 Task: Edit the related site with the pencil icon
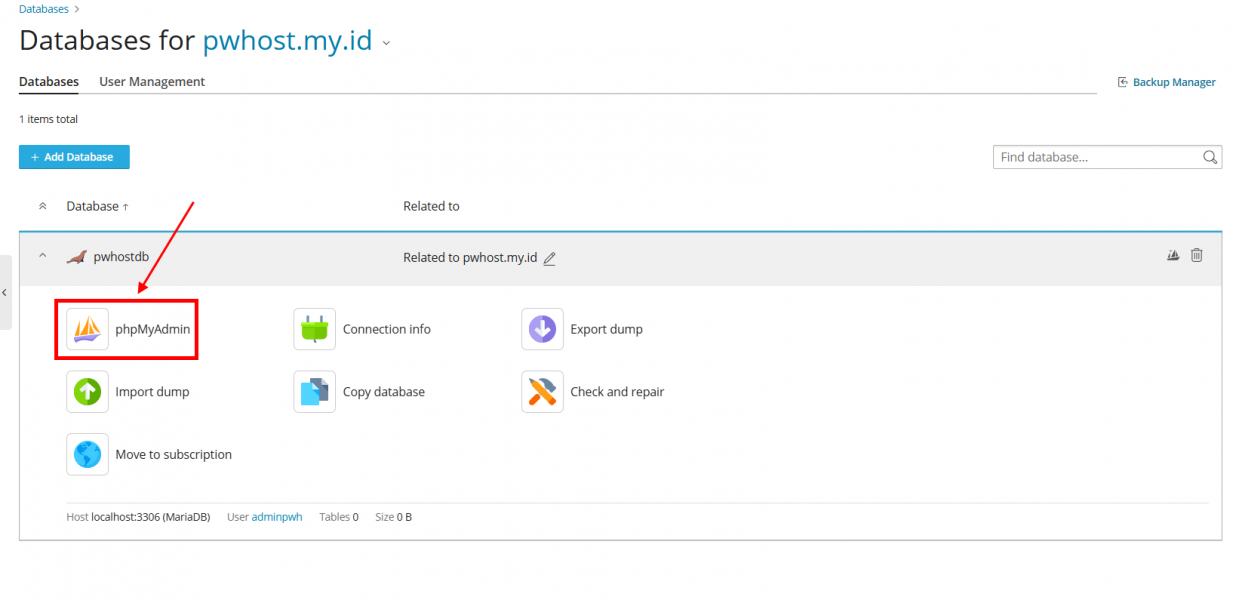(549, 258)
